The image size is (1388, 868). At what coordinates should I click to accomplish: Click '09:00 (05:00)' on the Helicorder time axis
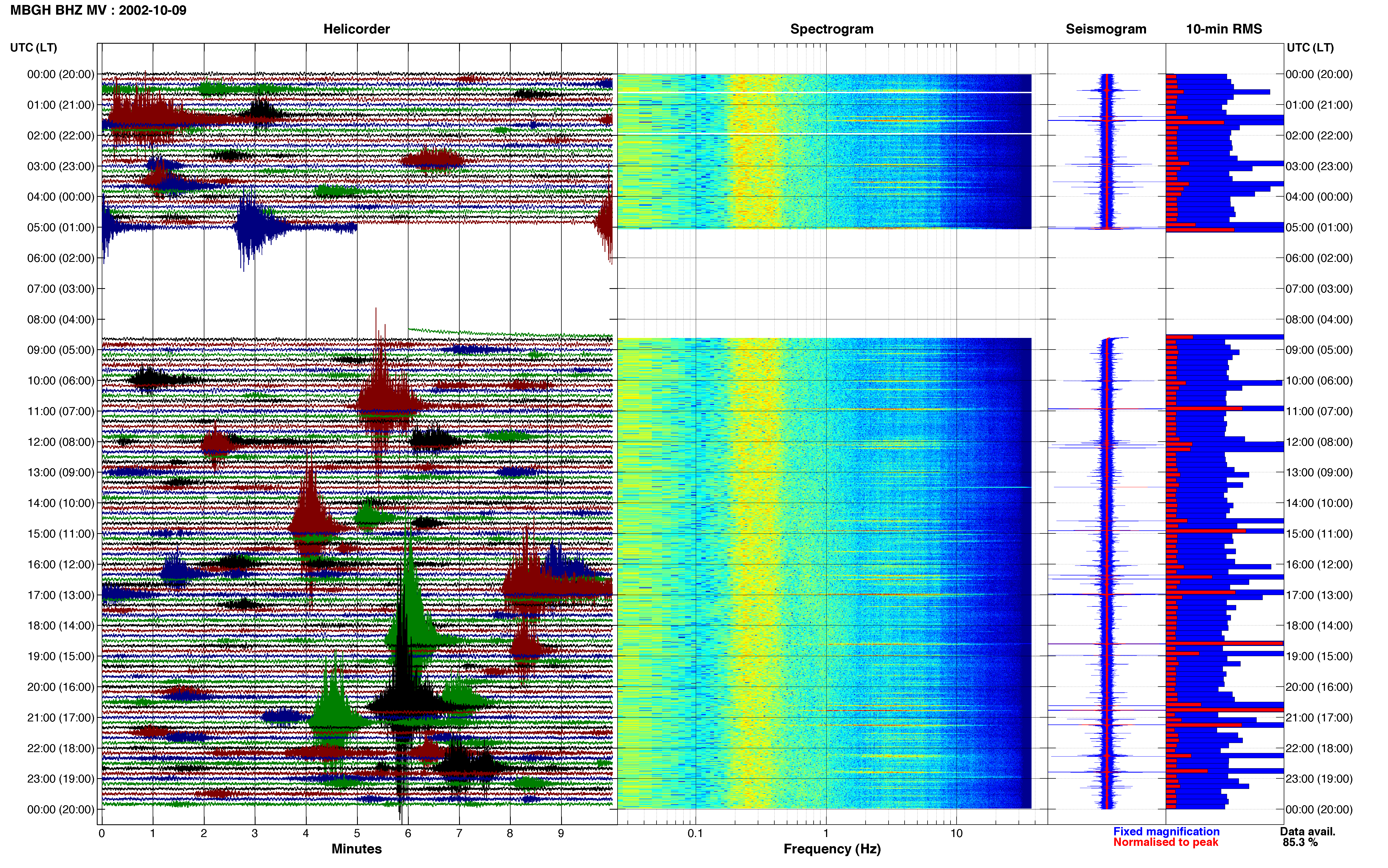point(61,350)
